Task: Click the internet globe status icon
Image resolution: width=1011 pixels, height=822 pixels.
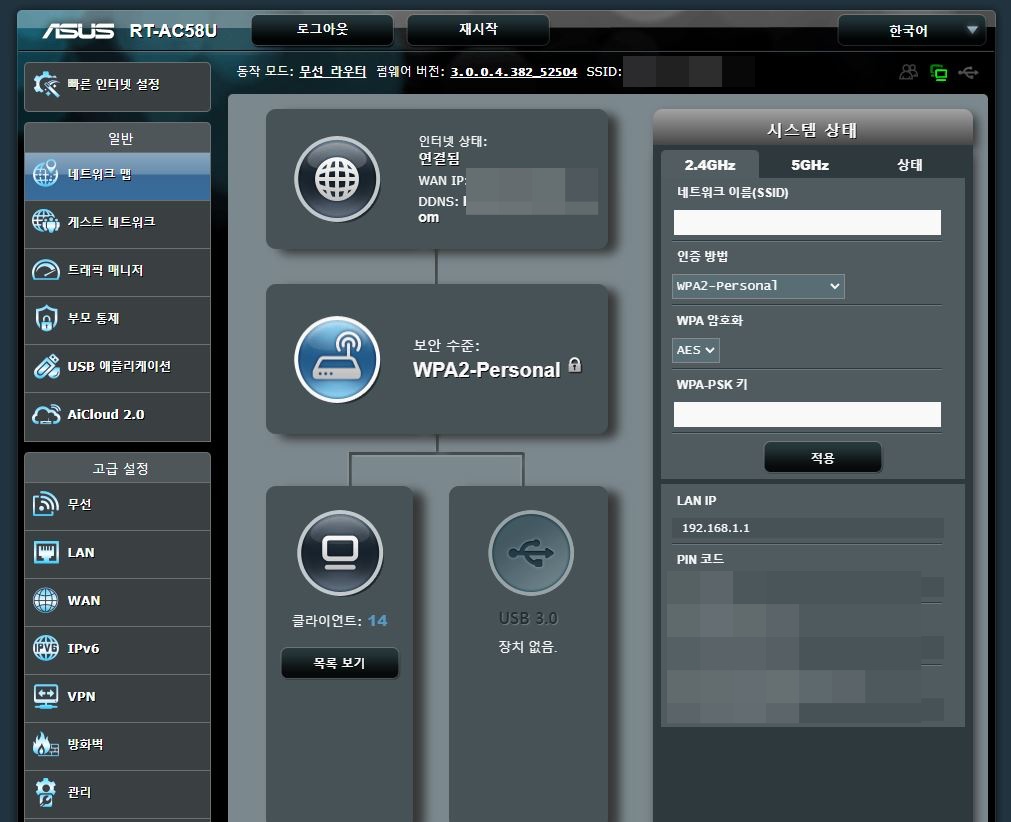Action: pyautogui.click(x=337, y=179)
